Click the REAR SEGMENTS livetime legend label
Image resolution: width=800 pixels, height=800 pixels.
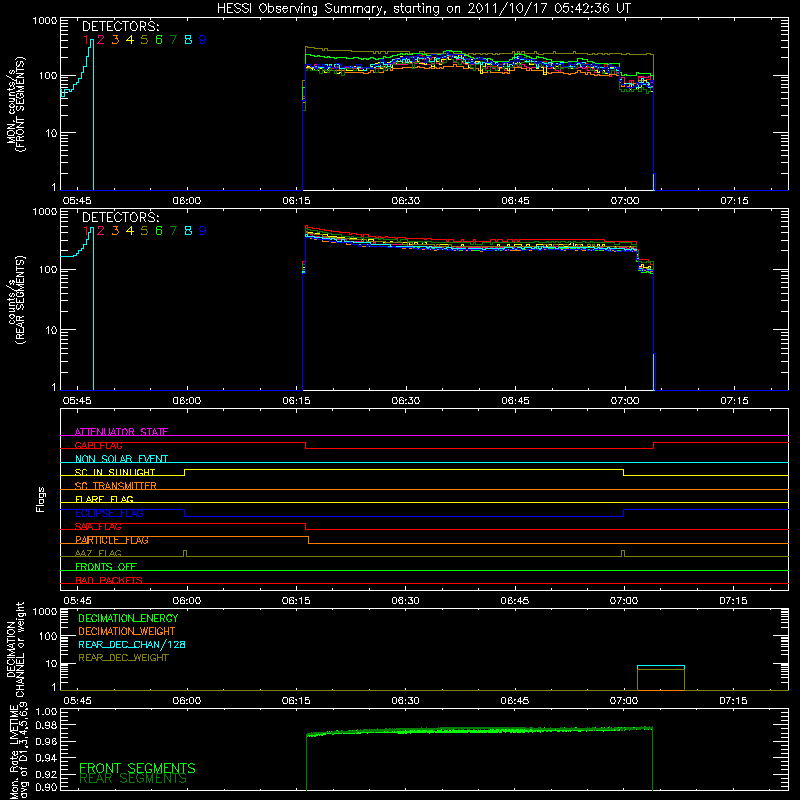click(x=133, y=779)
